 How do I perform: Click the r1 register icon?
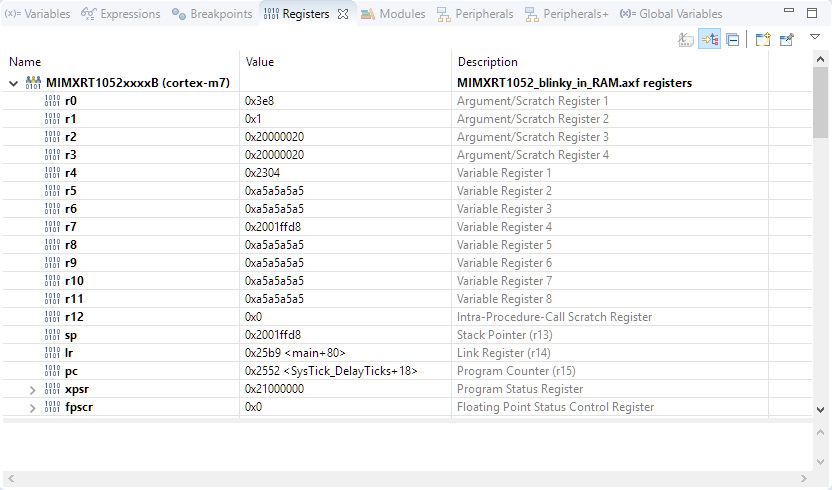click(x=53, y=119)
